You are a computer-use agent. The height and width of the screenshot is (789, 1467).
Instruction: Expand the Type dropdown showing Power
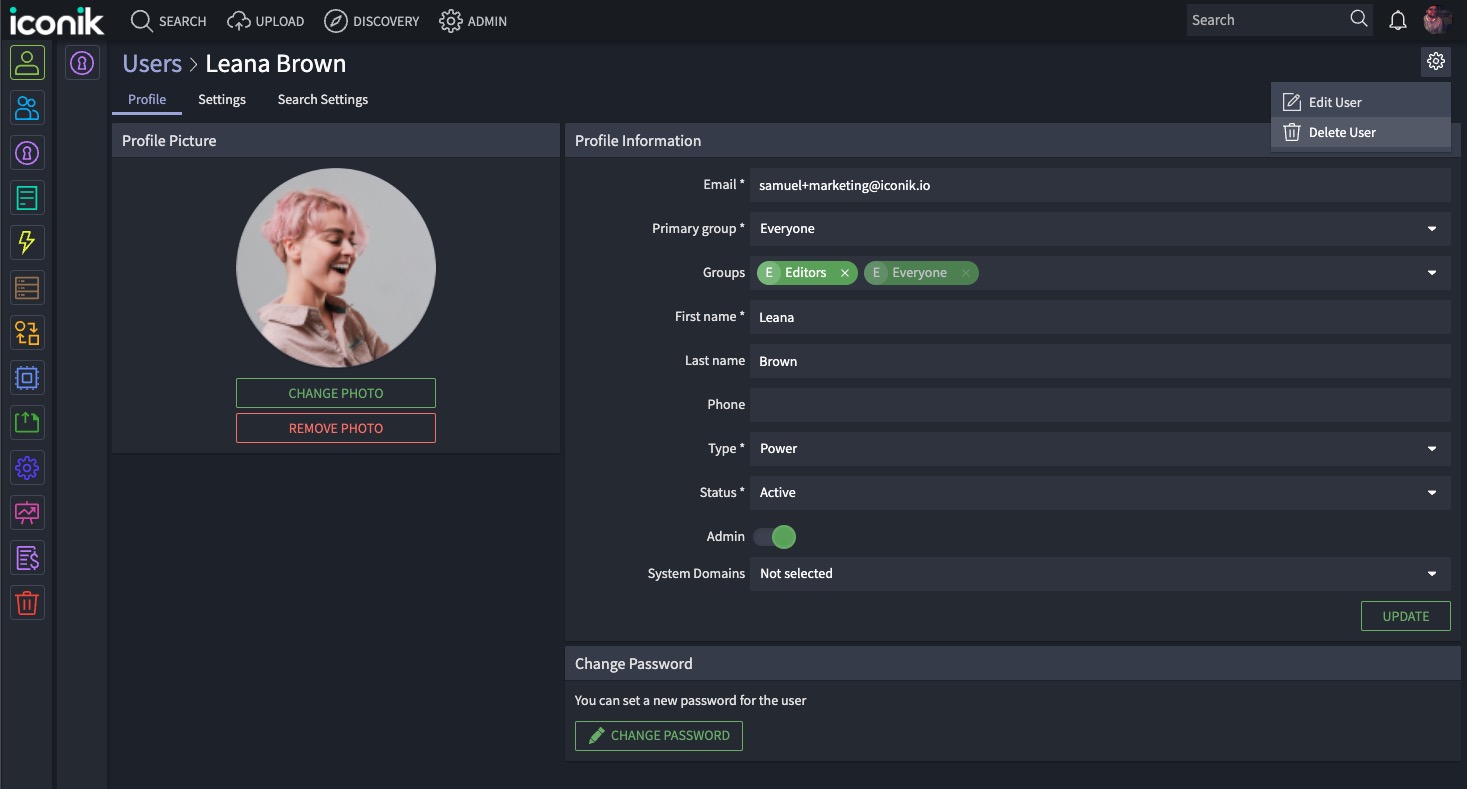point(1434,448)
